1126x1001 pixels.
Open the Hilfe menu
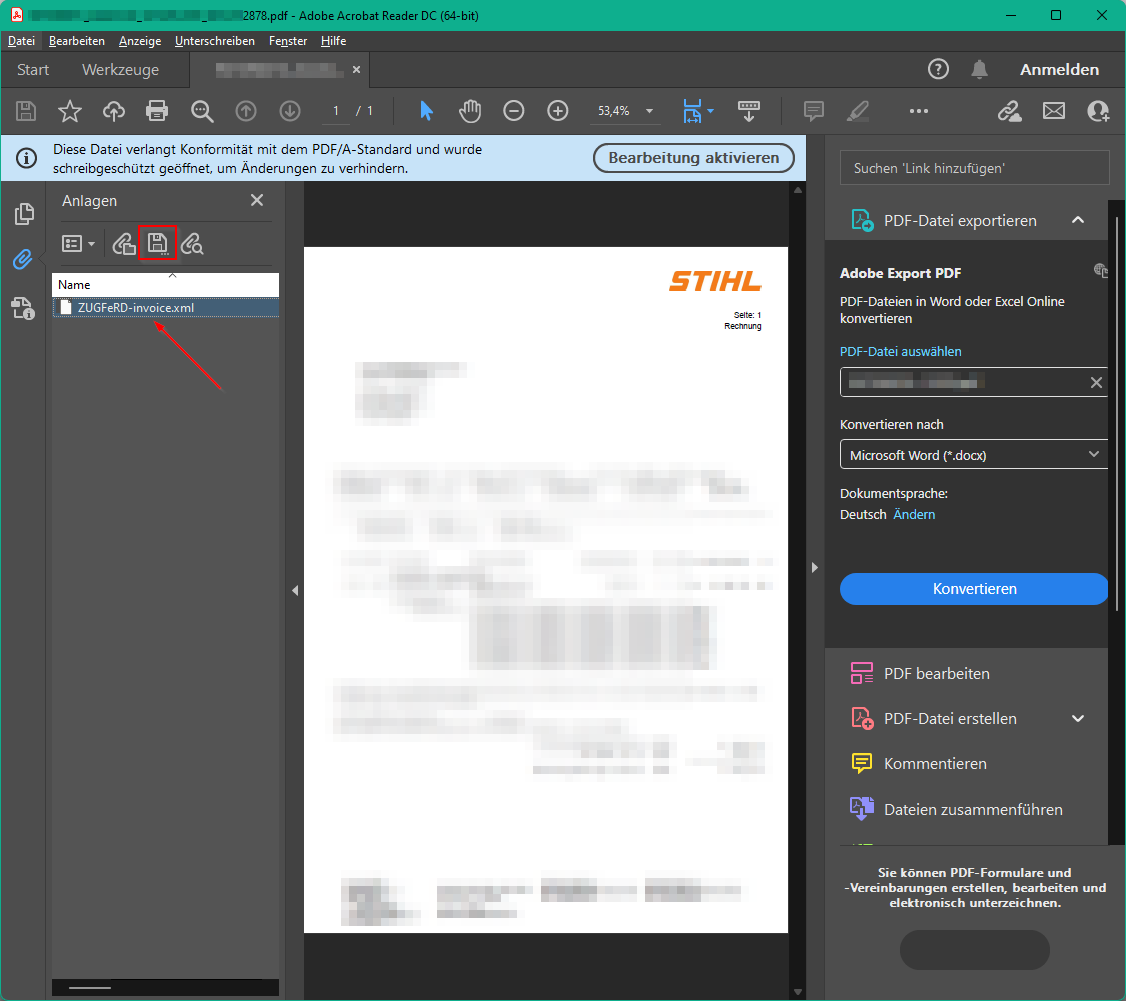[333, 41]
